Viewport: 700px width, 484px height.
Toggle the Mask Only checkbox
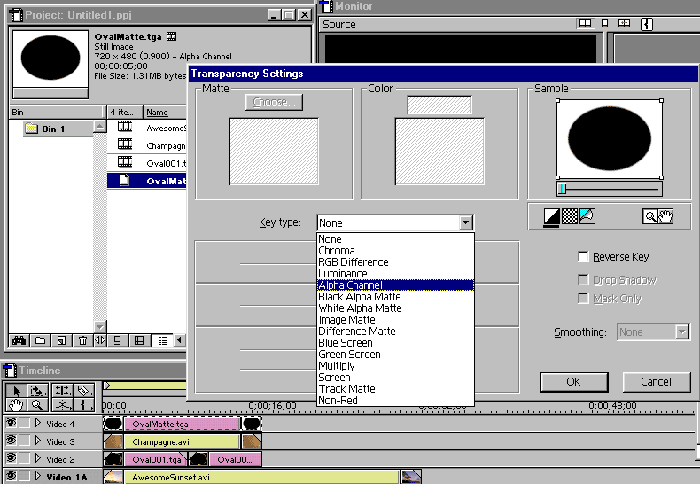click(583, 298)
